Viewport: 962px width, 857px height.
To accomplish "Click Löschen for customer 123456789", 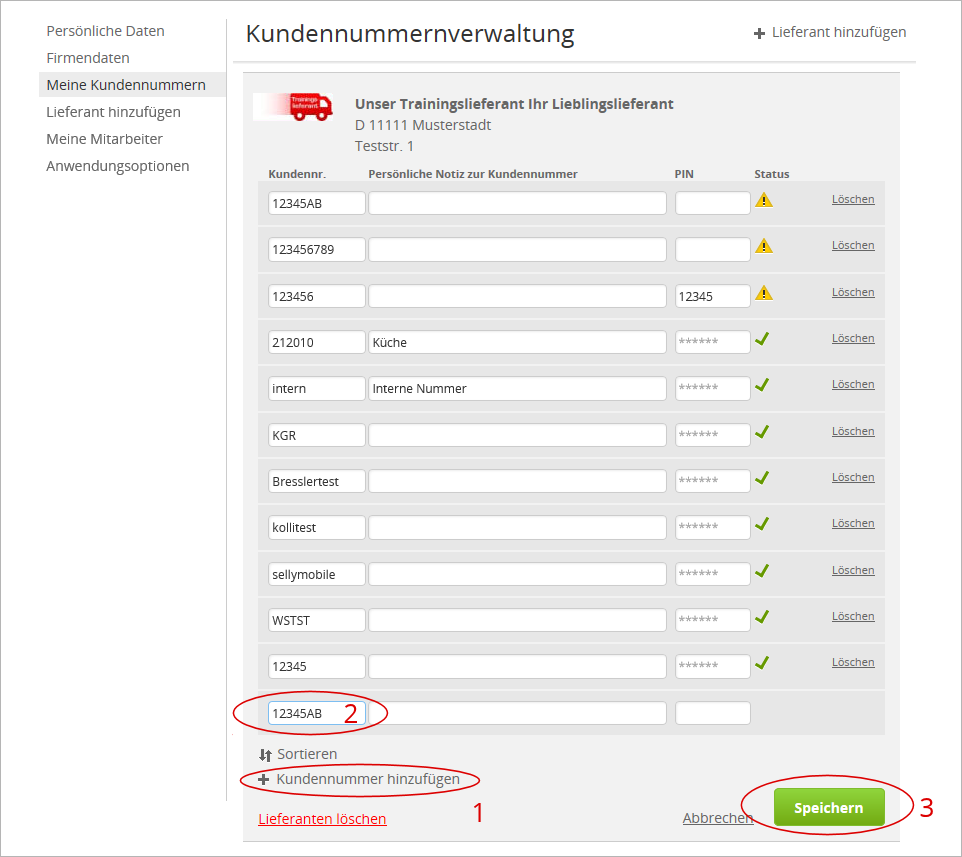I will [x=853, y=245].
